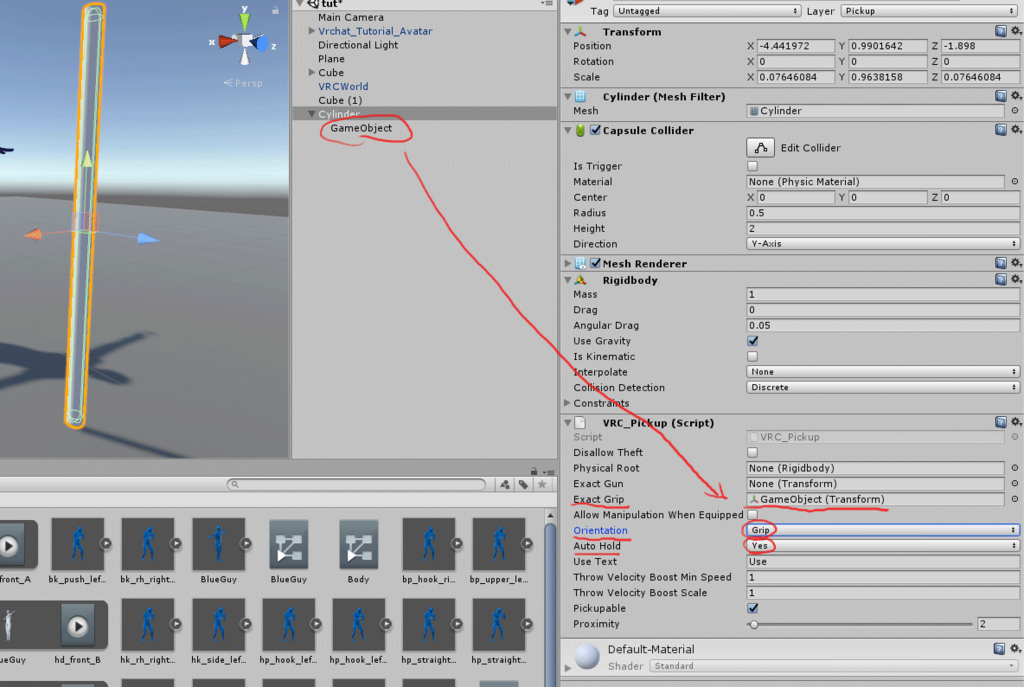The width and height of the screenshot is (1024, 687).
Task: Open the Tag dropdown showing Untagged
Action: (x=708, y=11)
